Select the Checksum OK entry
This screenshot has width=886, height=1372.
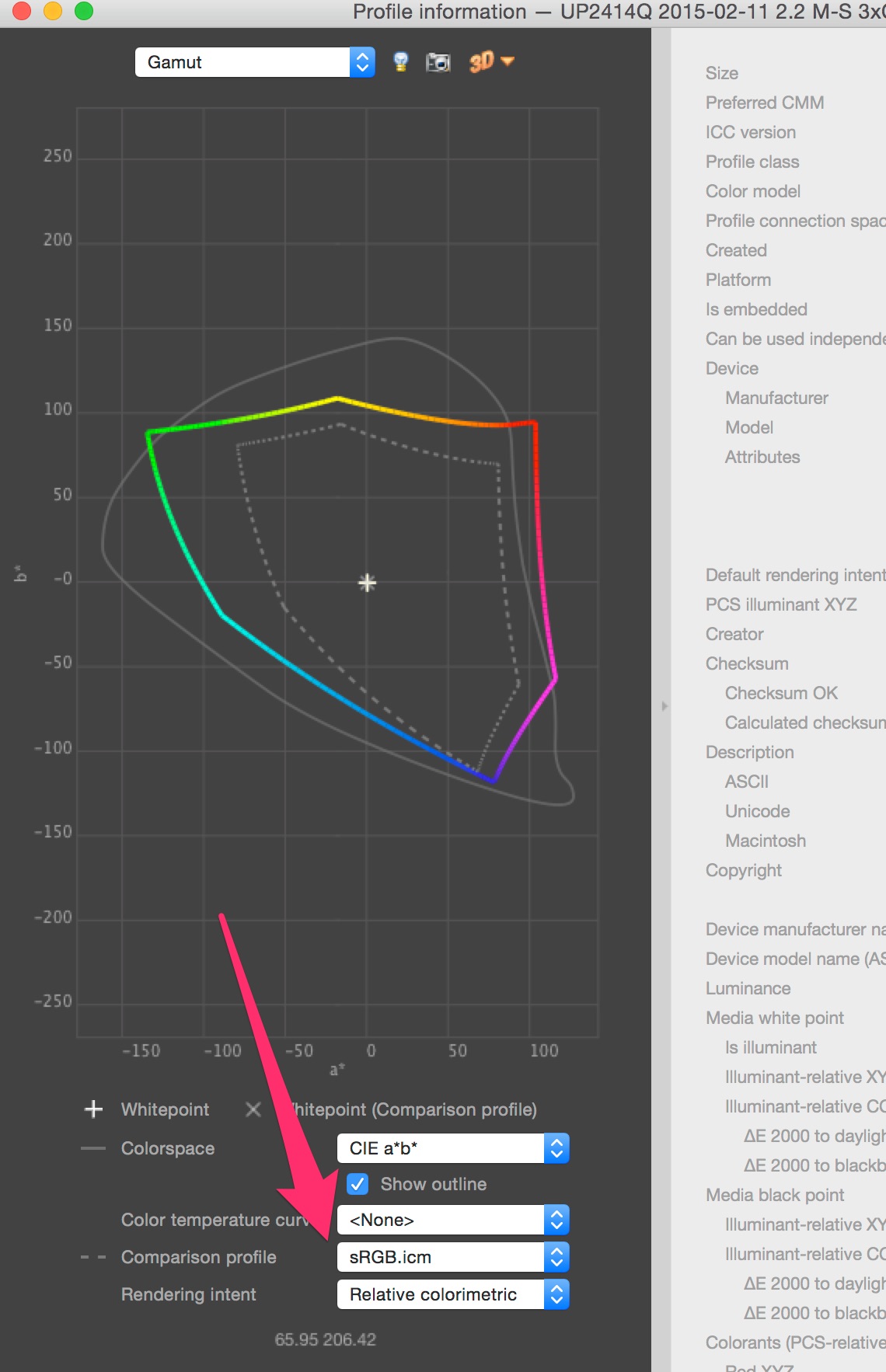(780, 693)
